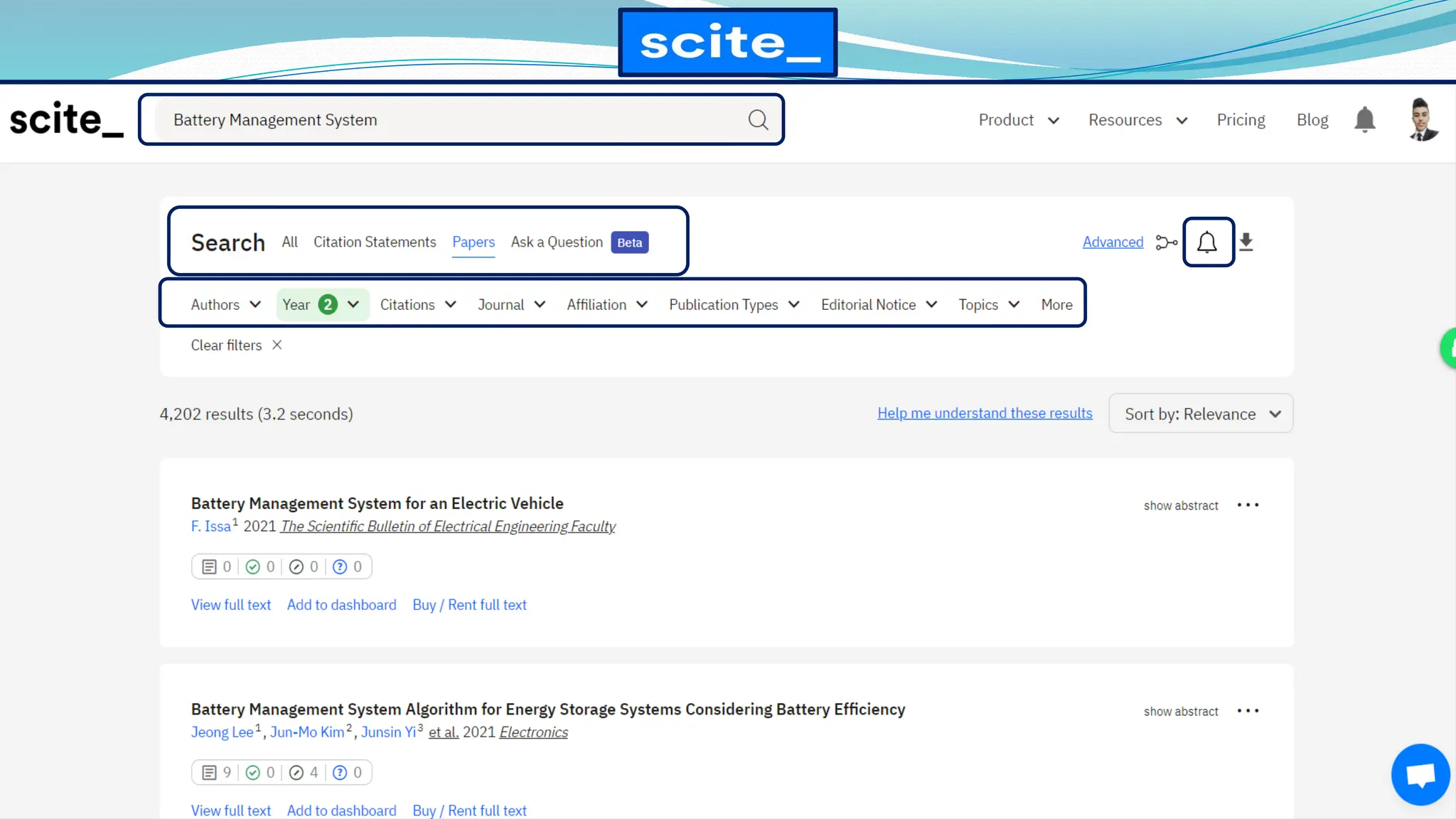Screen dimensions: 1456x819
Task: Open notifications bell in top navbar
Action: [1364, 120]
